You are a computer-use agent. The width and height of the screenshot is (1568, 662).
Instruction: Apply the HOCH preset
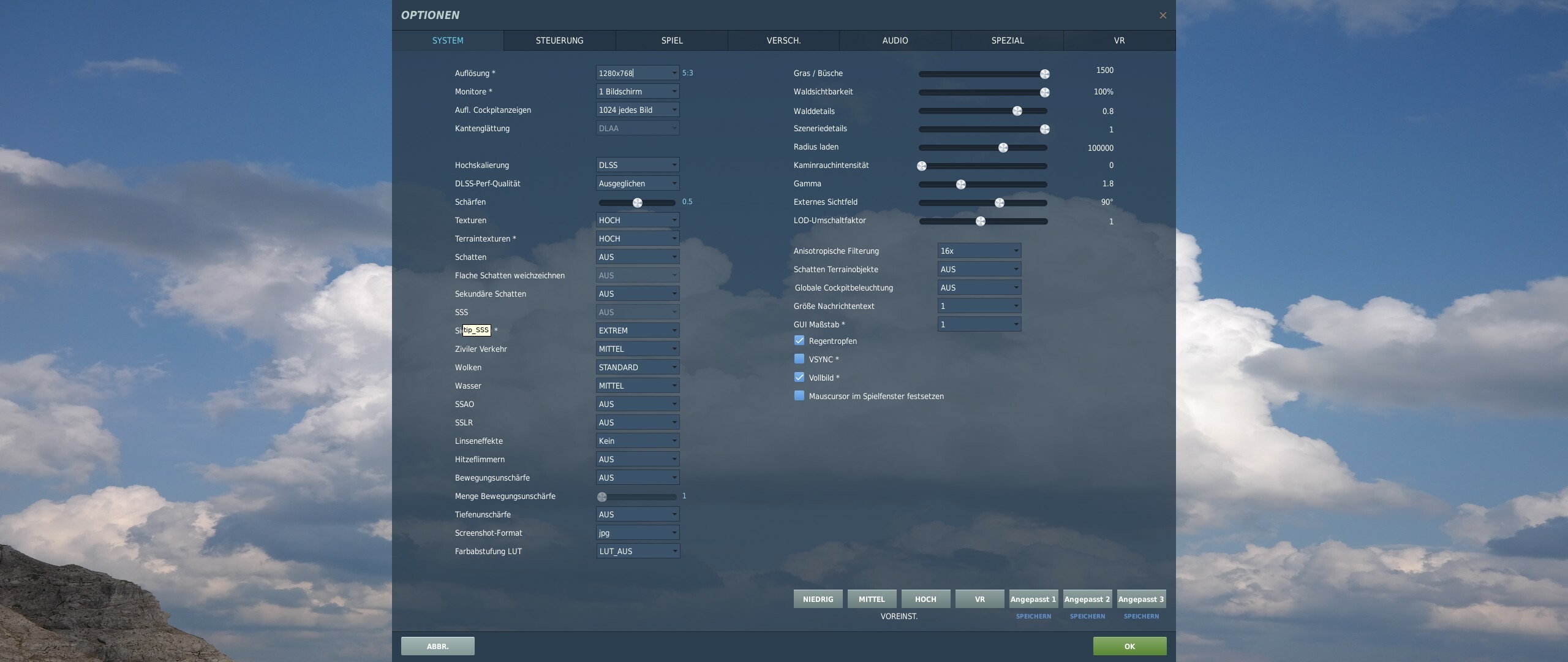pos(925,599)
